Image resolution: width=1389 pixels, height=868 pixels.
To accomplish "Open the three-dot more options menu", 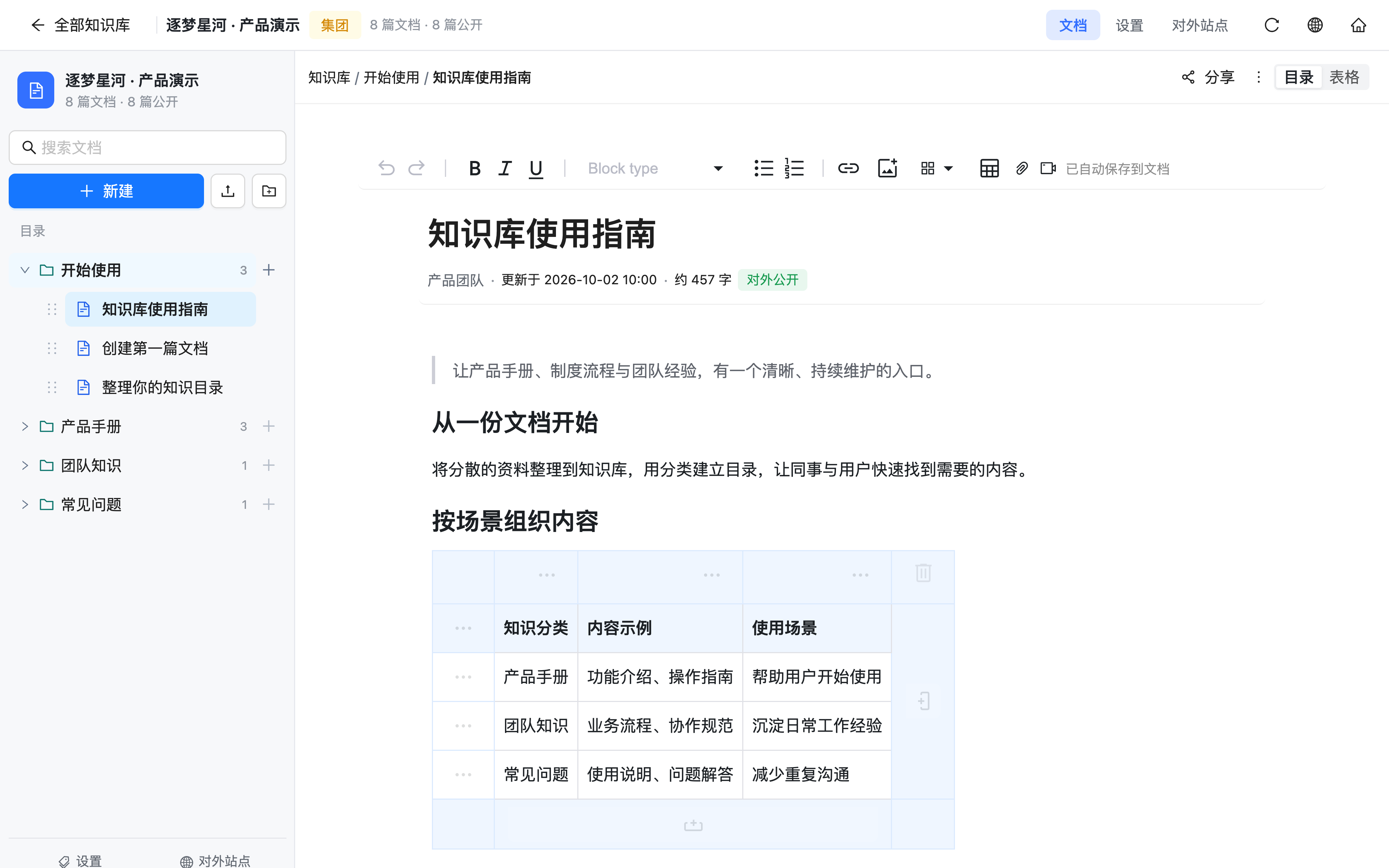I will [1259, 77].
